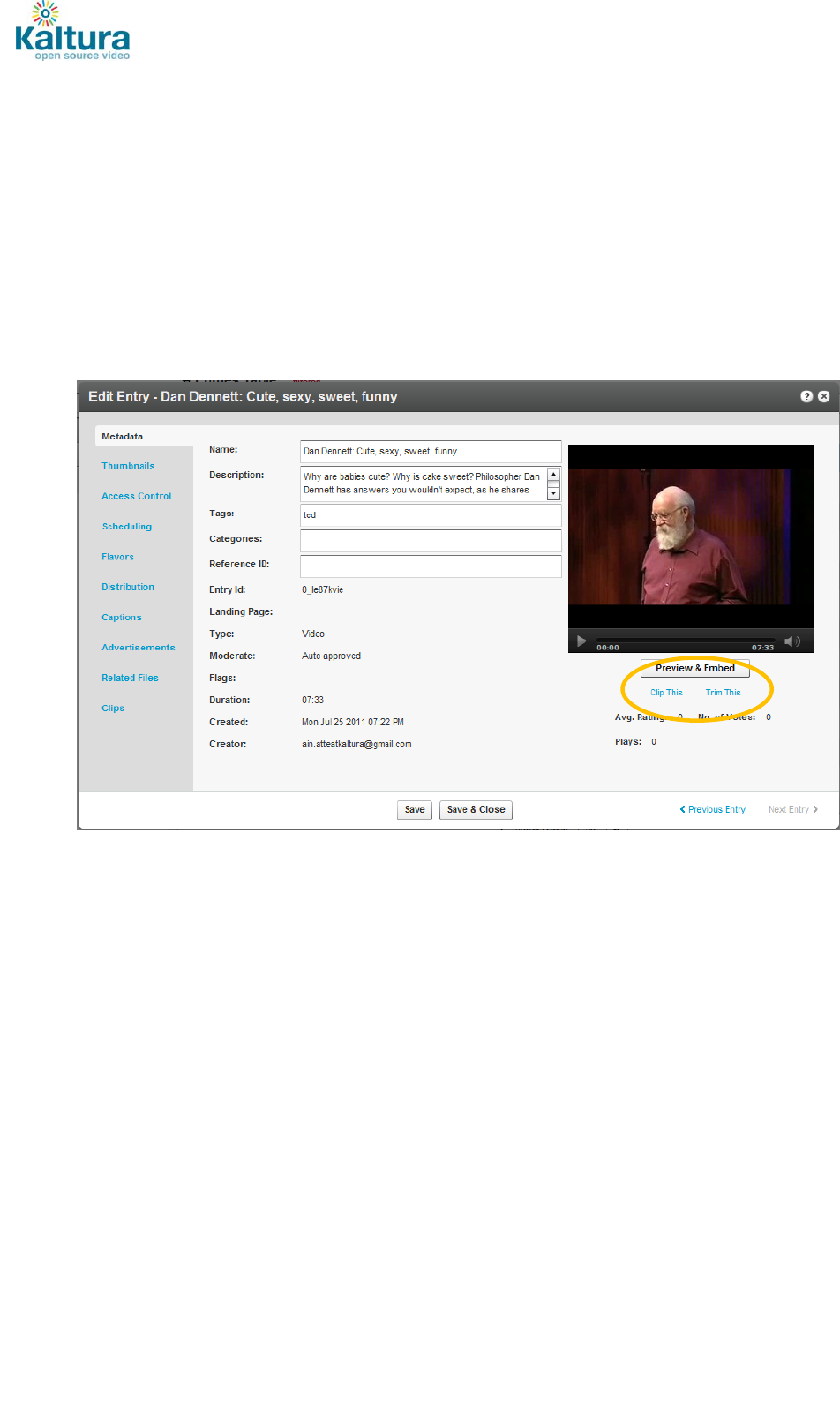The image size is (840, 1410).
Task: Click description scrollbar up arrow
Action: (x=554, y=475)
